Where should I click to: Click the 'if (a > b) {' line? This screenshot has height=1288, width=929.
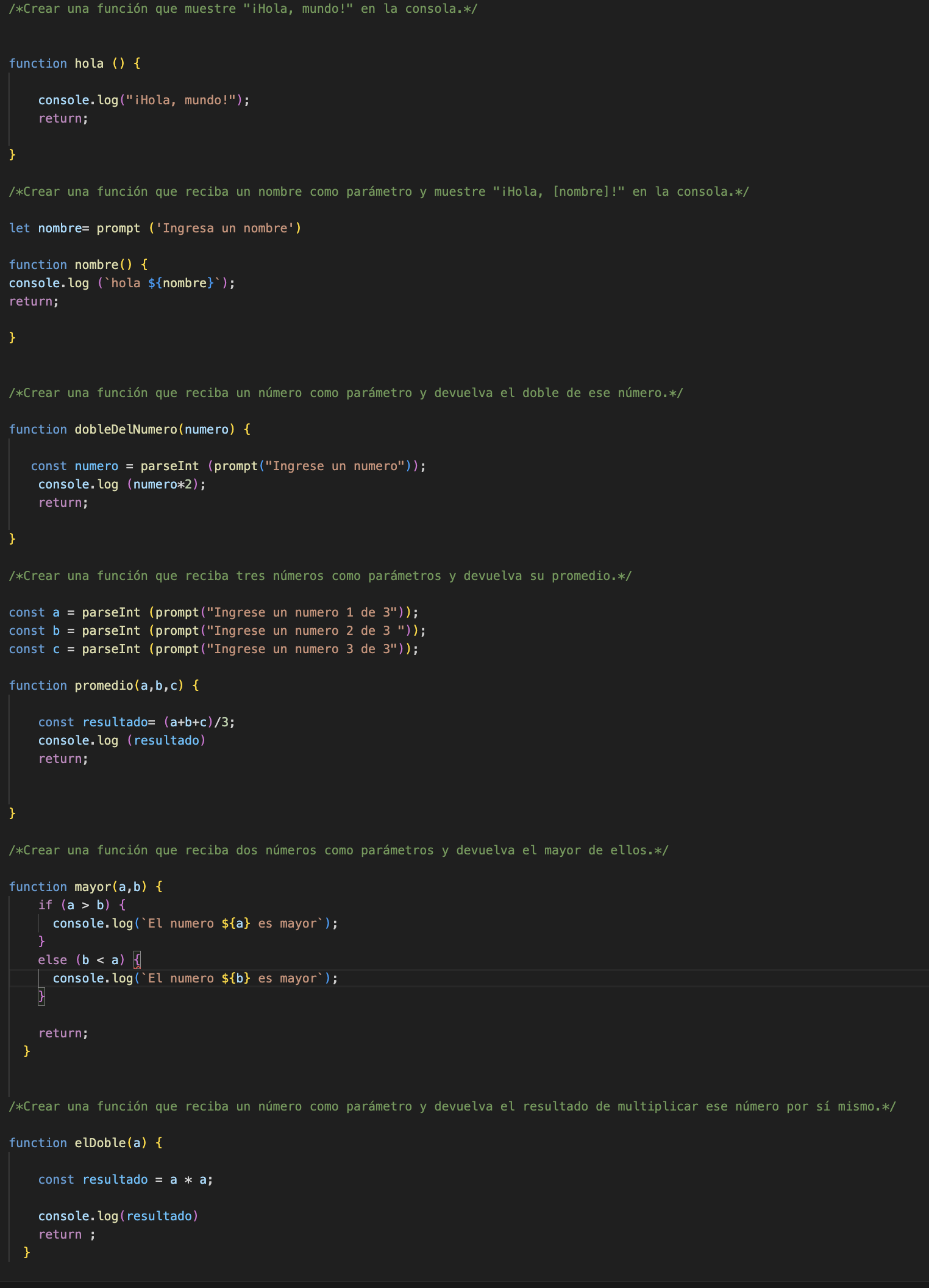82,905
